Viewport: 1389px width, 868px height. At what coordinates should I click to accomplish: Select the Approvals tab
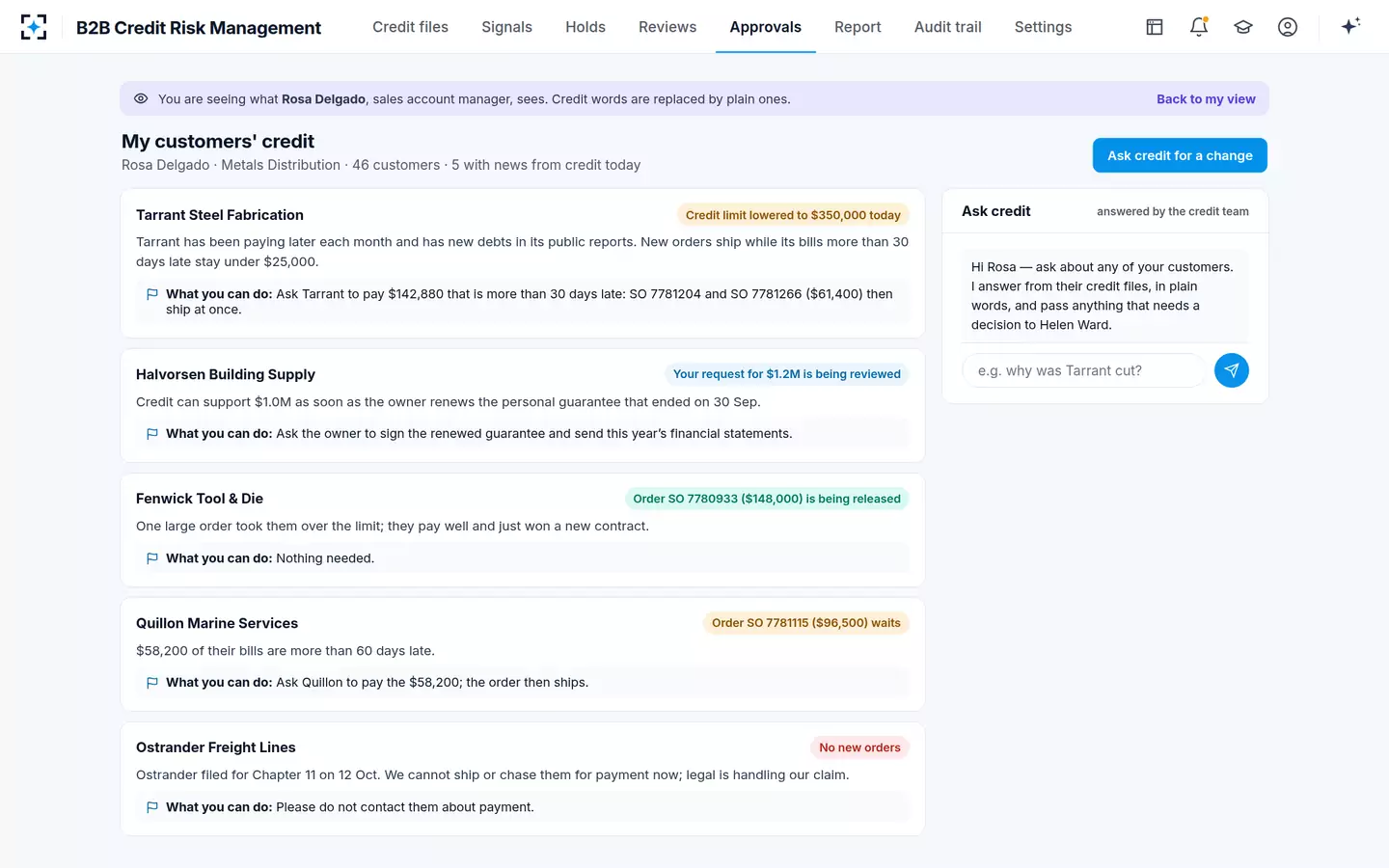coord(766,27)
